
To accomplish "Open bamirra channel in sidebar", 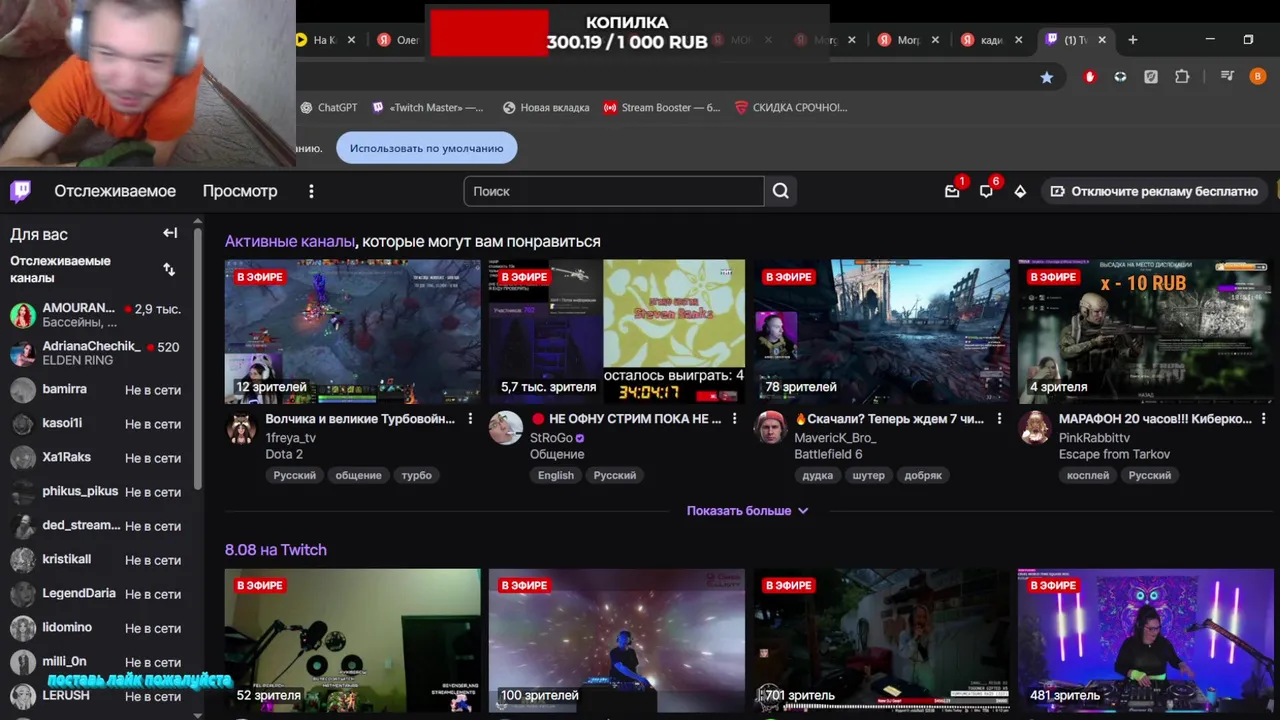I will point(98,390).
